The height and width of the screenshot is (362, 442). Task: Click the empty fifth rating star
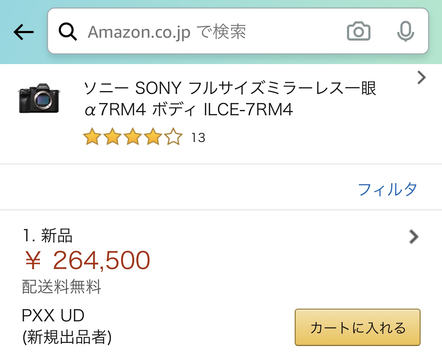173,137
